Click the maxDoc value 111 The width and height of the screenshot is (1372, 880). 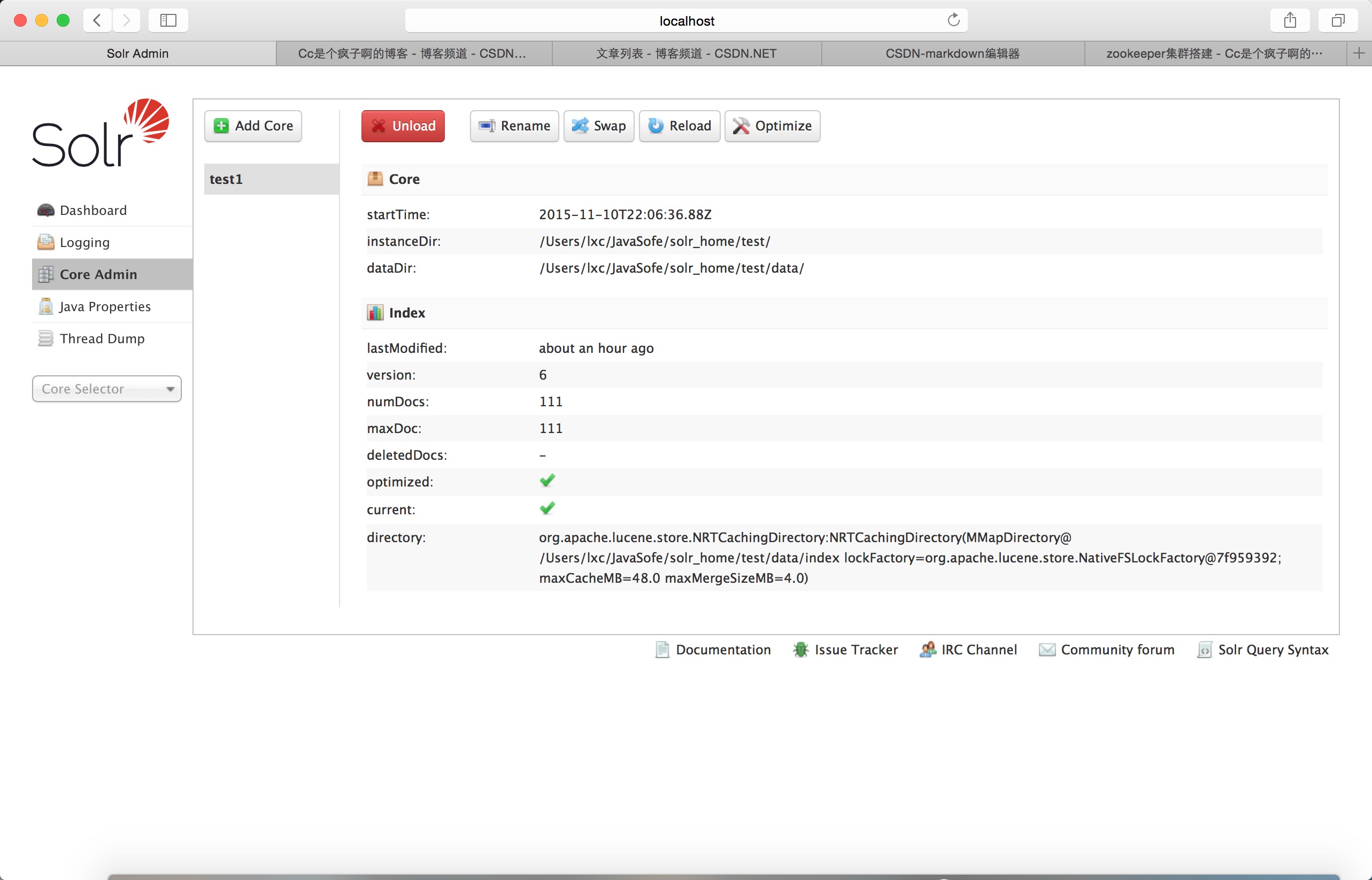(x=551, y=428)
